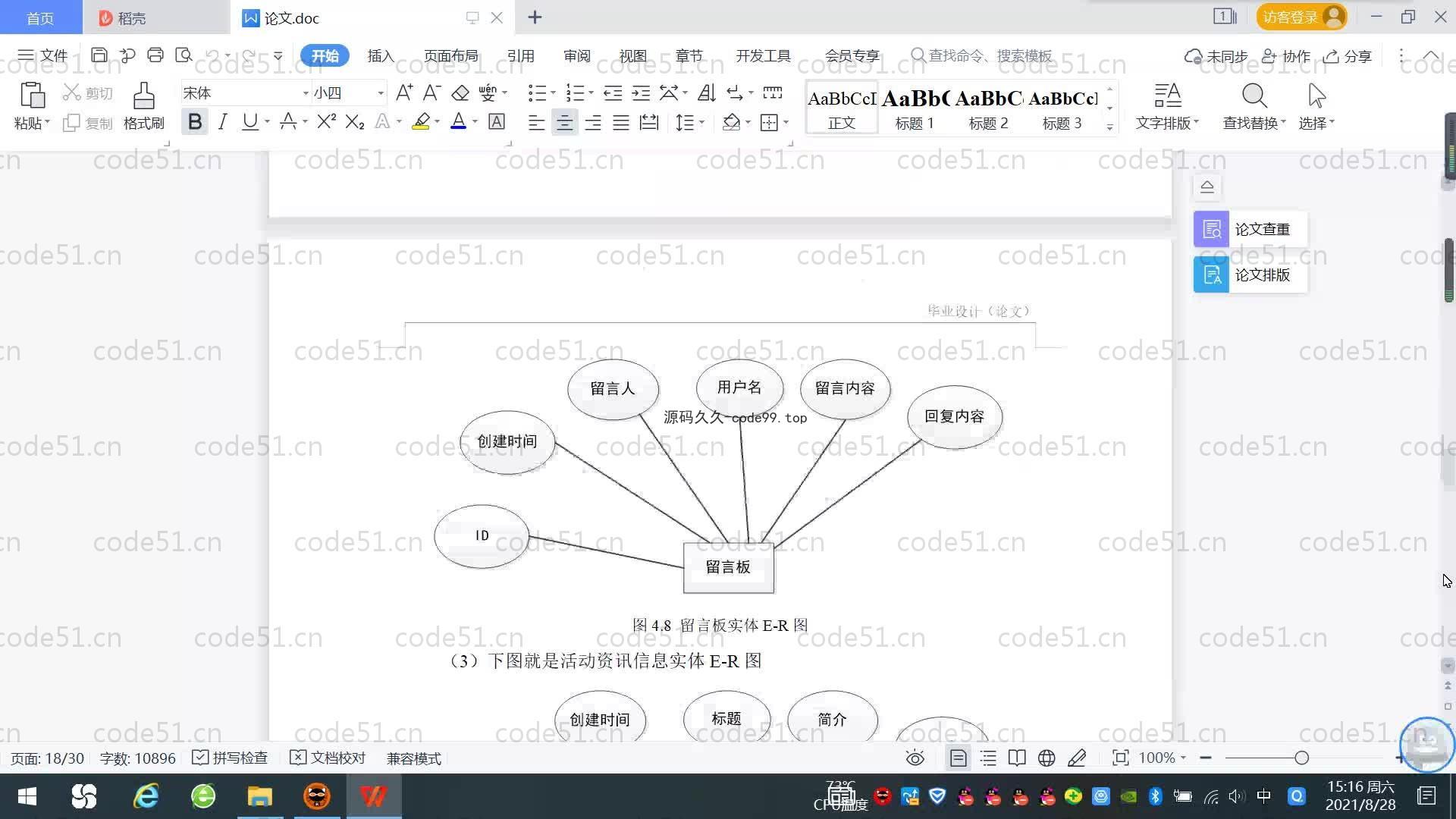Expand quick access toolbar customize arrow
This screenshot has height=819, width=1456.
click(x=278, y=56)
